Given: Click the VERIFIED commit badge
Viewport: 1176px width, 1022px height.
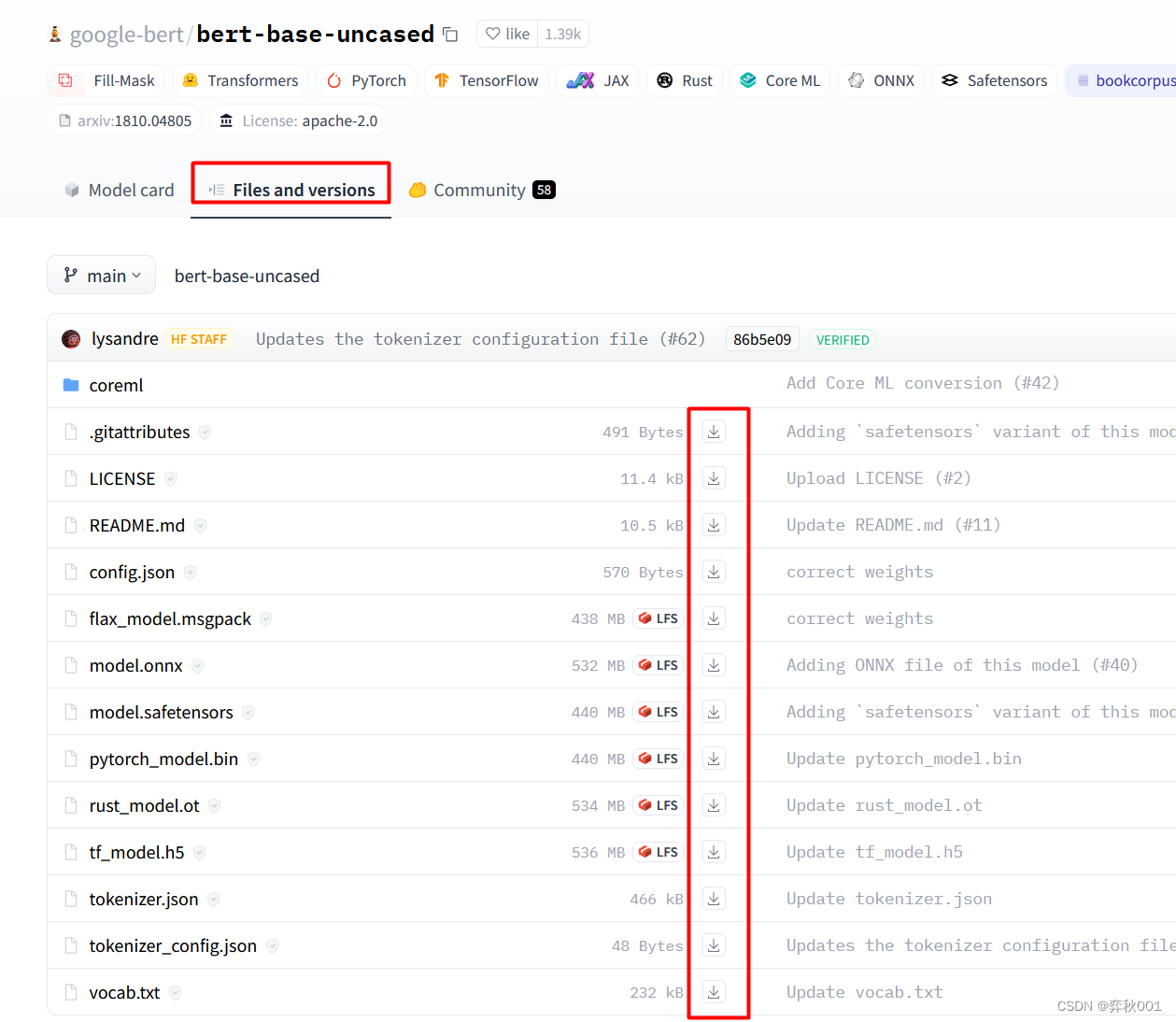Looking at the screenshot, I should (x=843, y=340).
